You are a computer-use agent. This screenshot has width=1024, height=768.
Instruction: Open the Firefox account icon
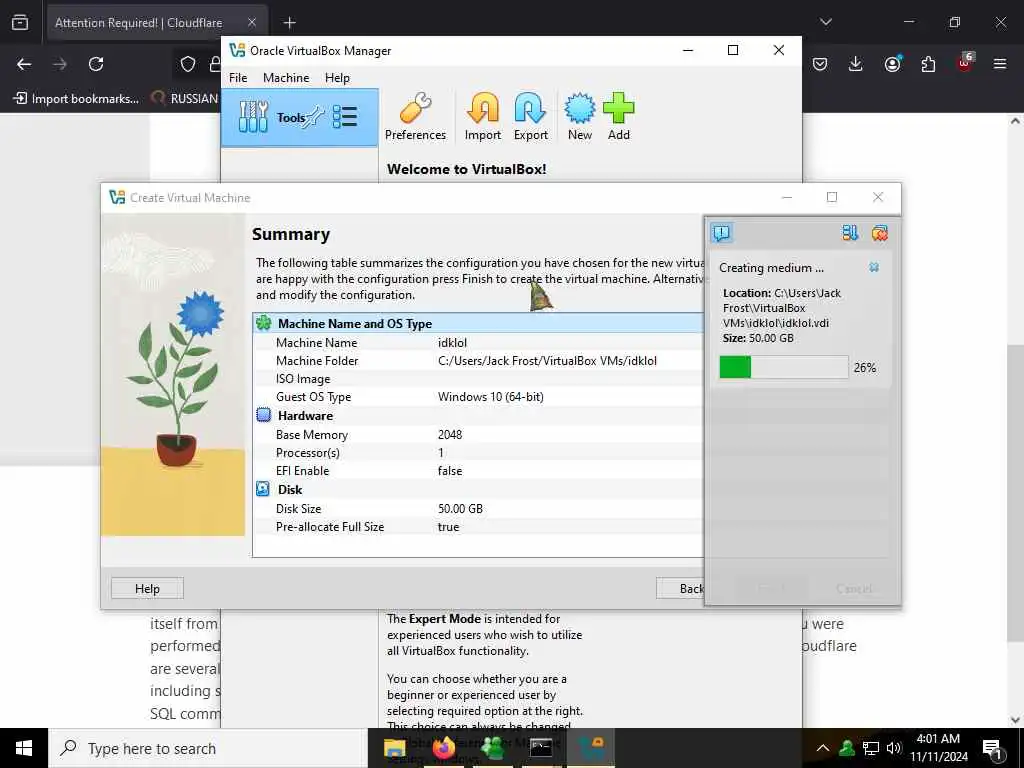(892, 64)
